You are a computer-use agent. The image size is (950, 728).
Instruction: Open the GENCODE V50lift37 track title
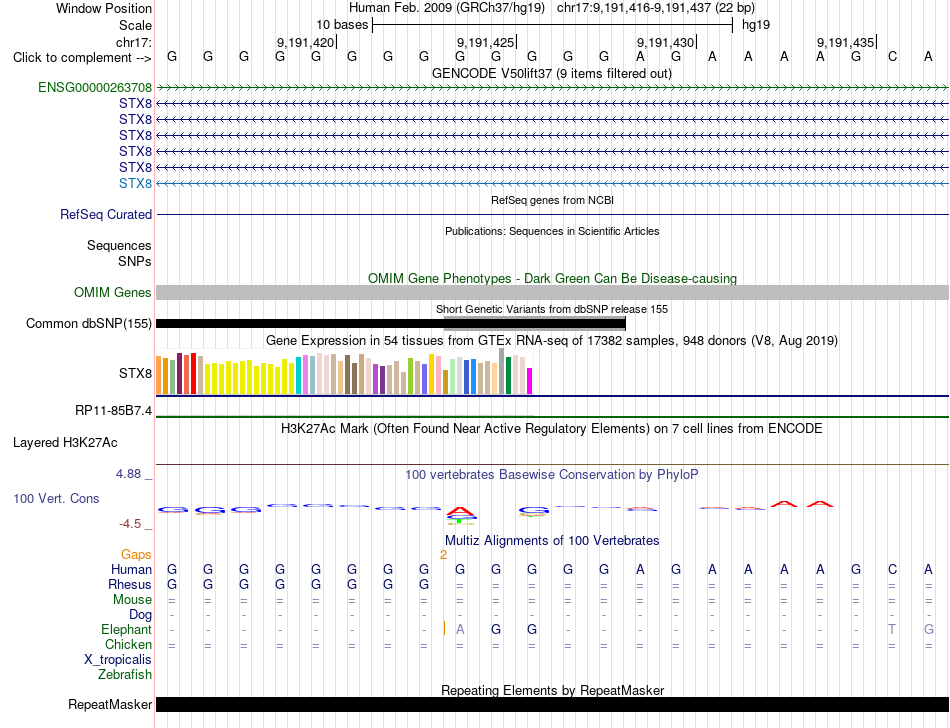[x=551, y=73]
